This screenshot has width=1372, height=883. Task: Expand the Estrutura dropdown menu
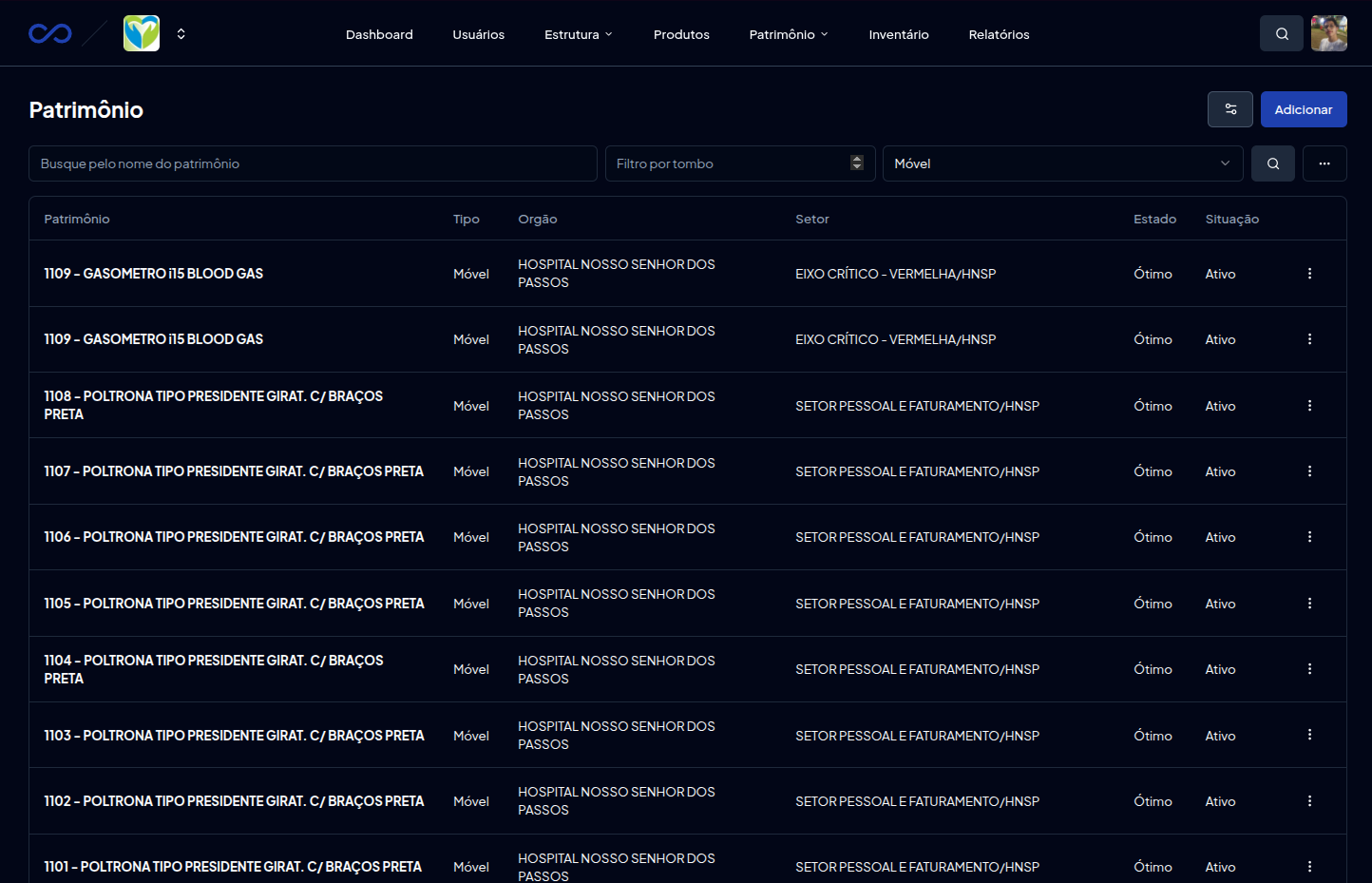point(578,34)
